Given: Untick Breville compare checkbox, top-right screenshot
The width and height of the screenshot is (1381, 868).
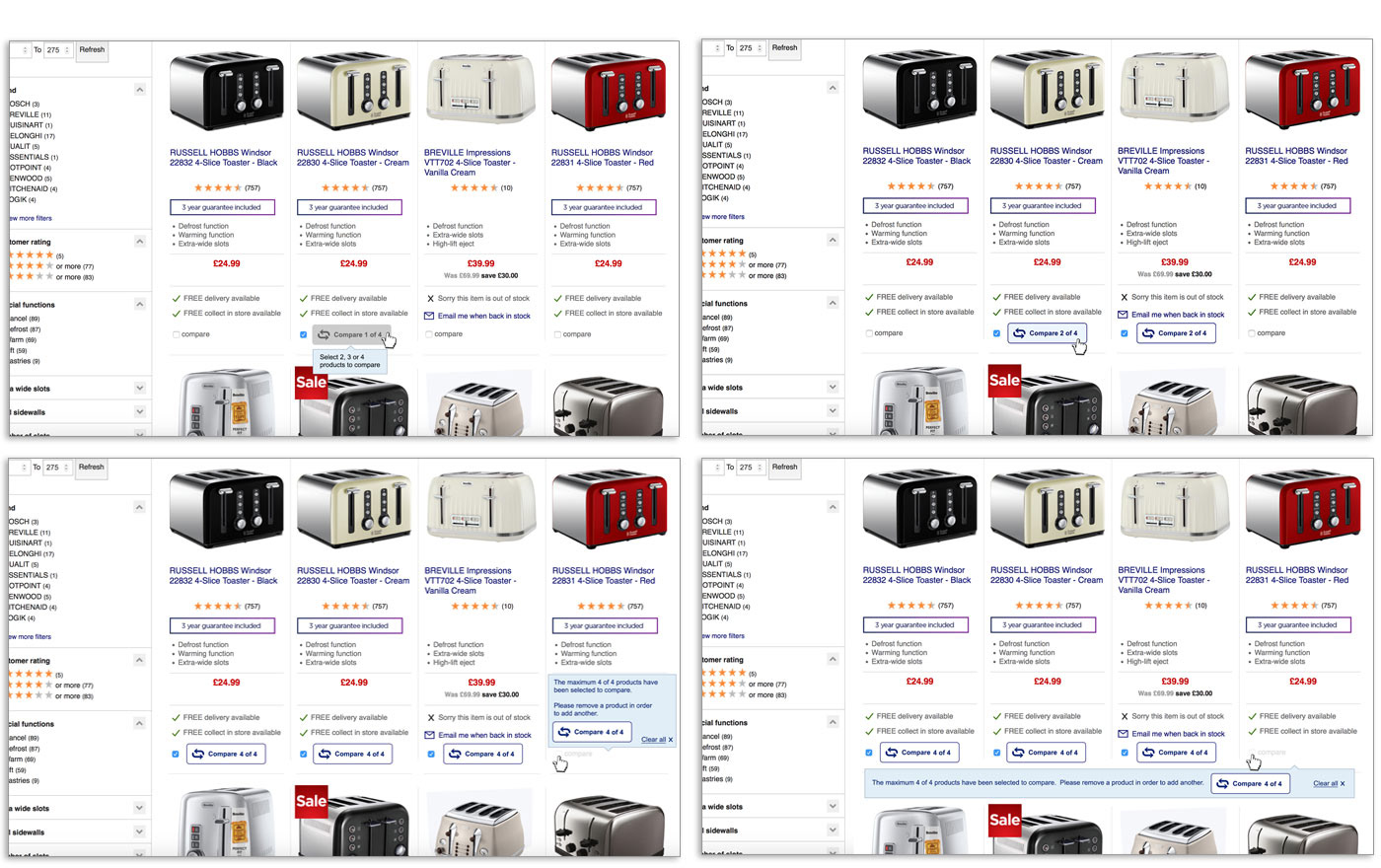Looking at the screenshot, I should [1125, 333].
